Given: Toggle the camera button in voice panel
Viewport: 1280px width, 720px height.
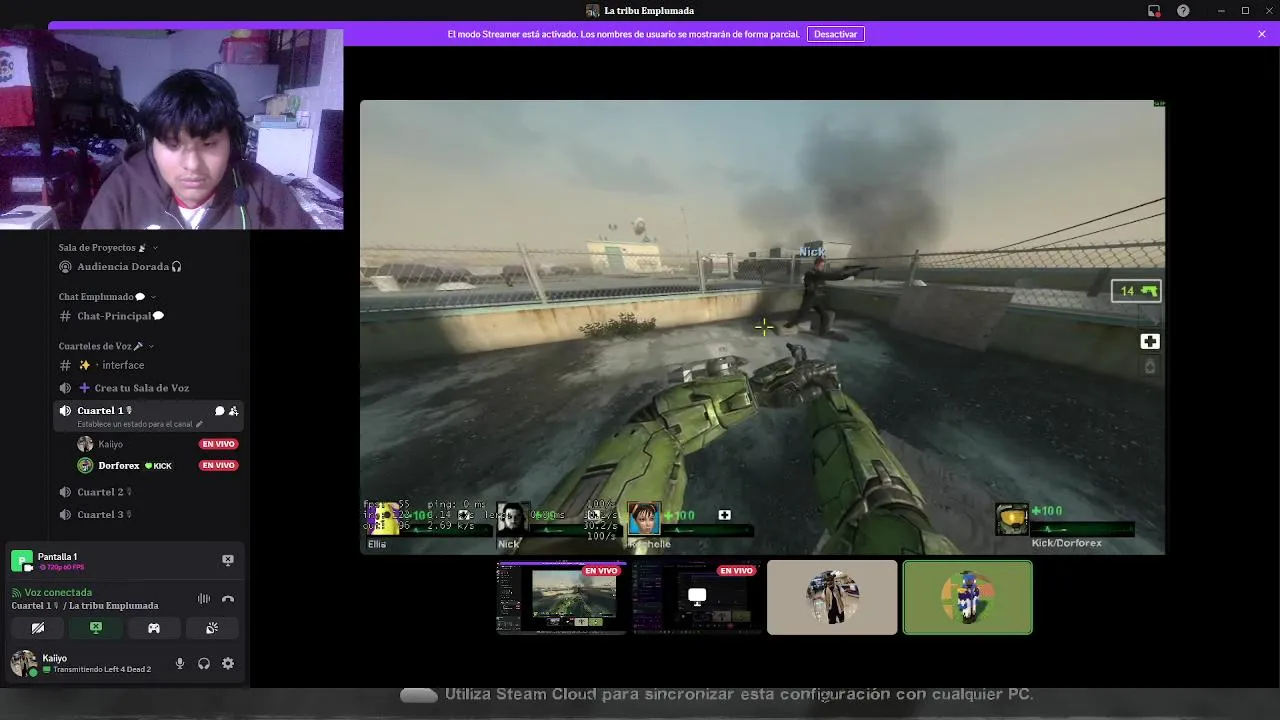Looking at the screenshot, I should (38, 628).
